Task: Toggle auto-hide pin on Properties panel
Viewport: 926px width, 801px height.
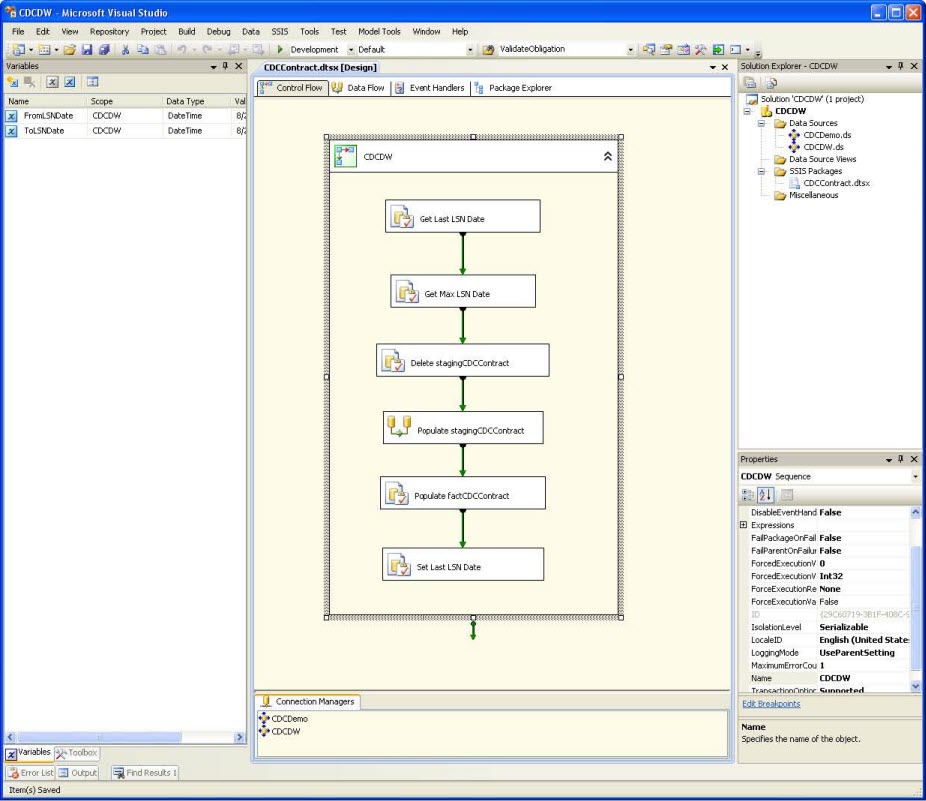Action: coord(900,459)
